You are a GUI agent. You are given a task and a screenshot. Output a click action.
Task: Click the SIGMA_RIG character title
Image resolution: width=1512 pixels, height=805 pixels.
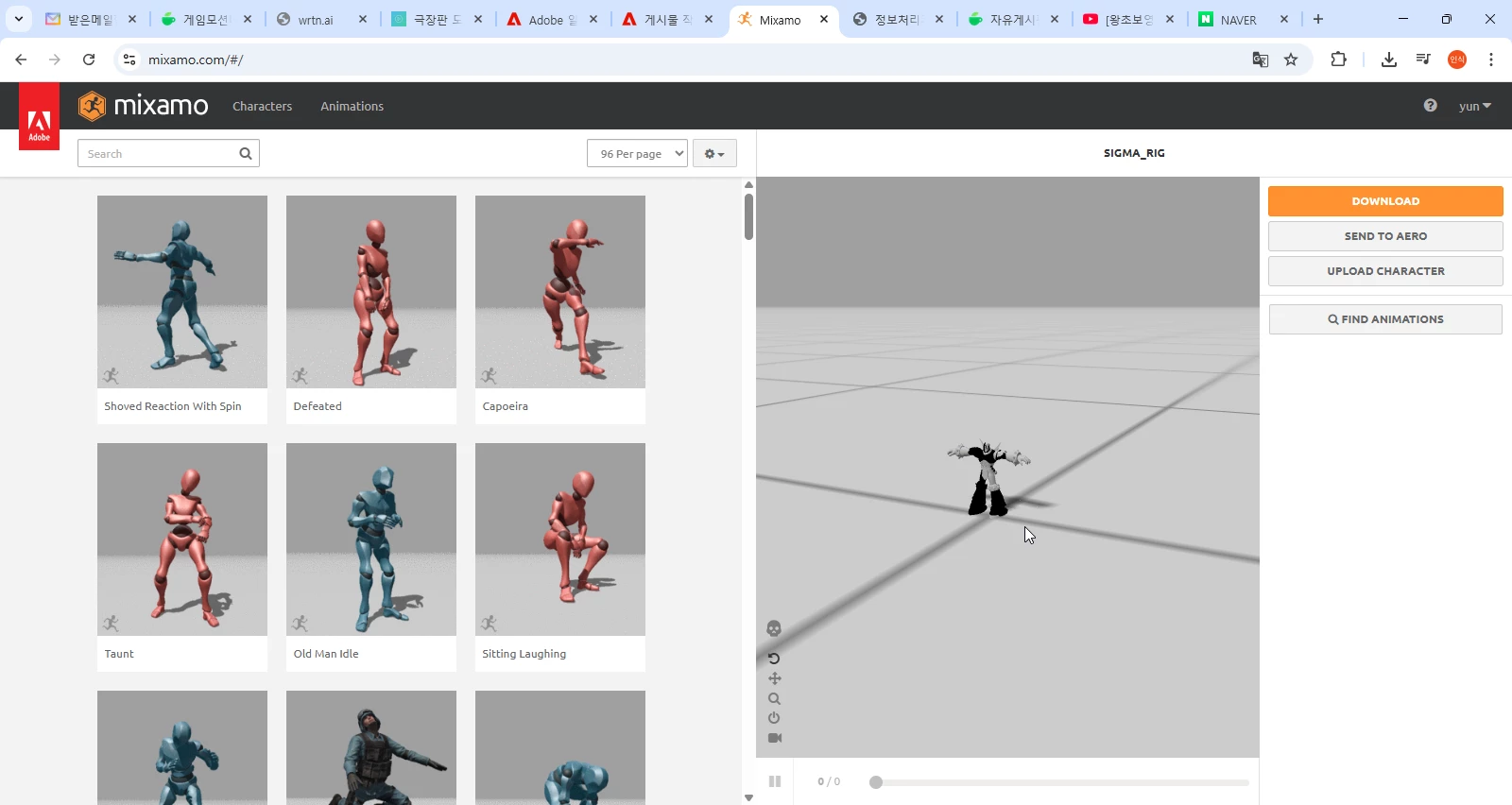(1134, 153)
